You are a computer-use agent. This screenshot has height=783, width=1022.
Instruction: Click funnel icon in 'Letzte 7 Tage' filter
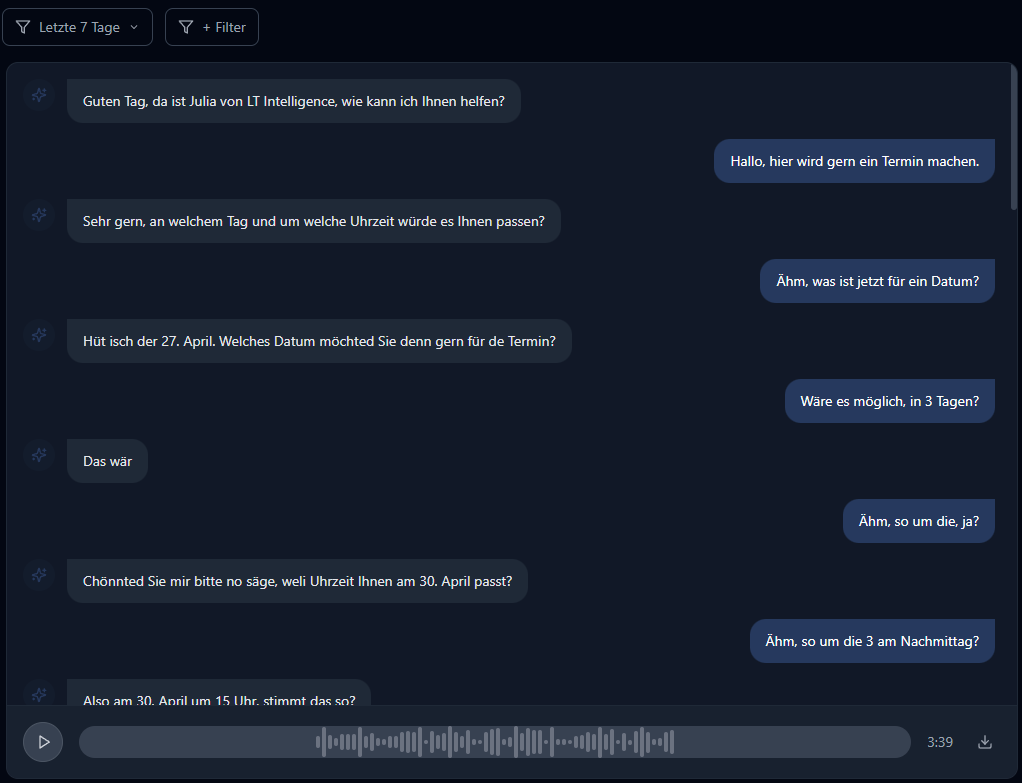pyautogui.click(x=23, y=27)
